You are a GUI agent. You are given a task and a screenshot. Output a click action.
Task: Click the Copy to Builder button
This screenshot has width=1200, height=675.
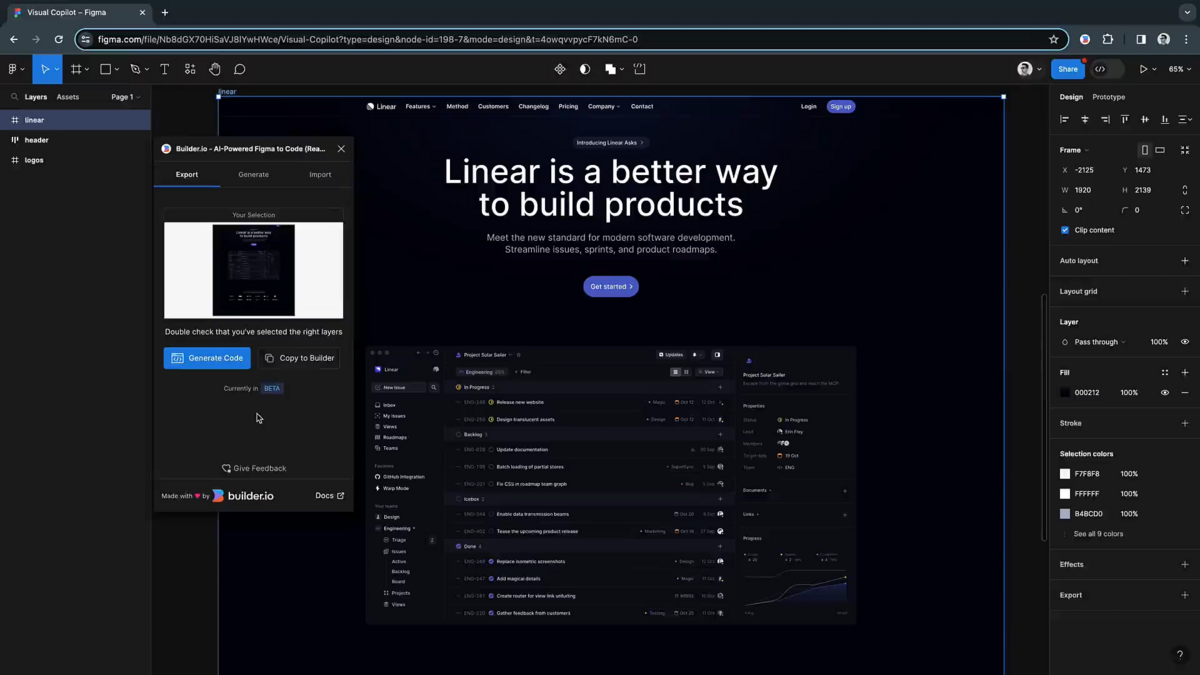pyautogui.click(x=300, y=358)
